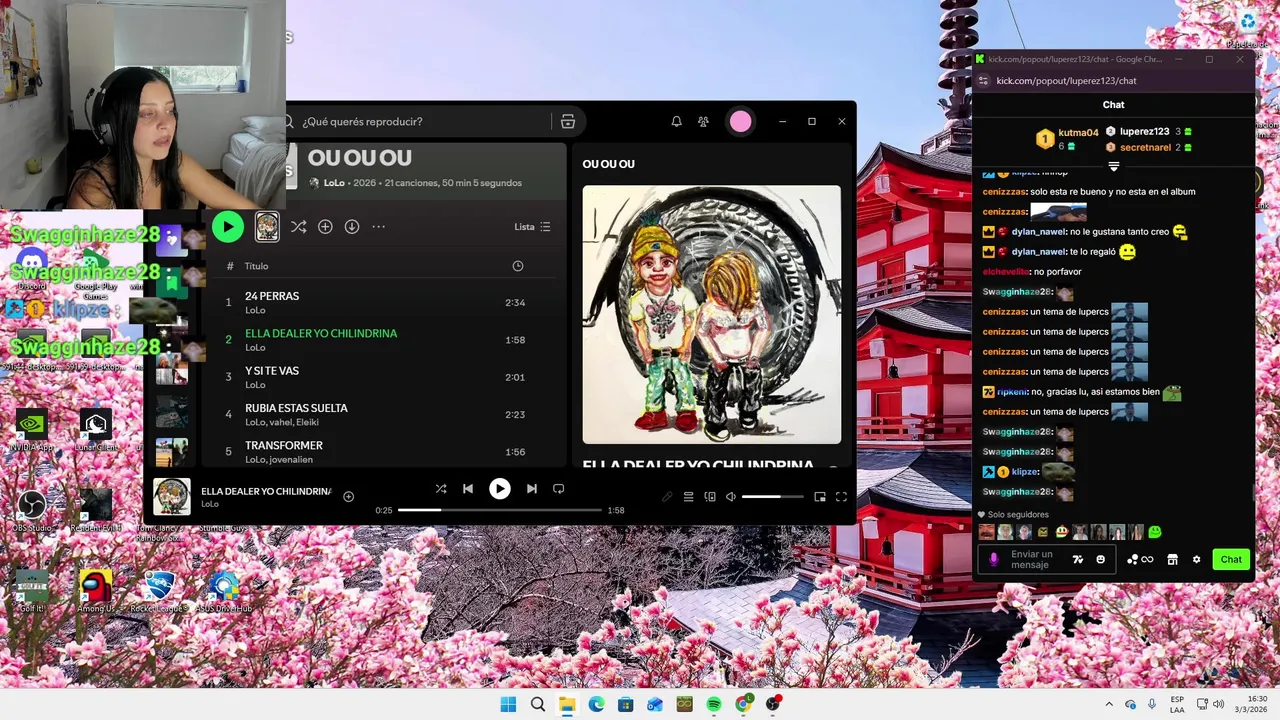Seek on the song progress bar

click(x=500, y=510)
